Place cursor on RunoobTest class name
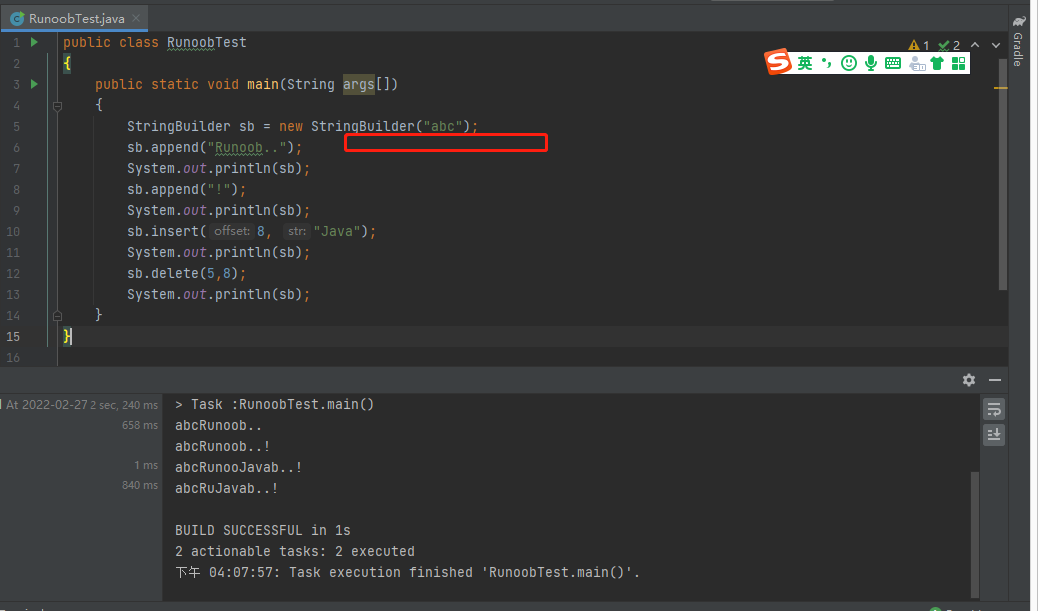 (207, 42)
